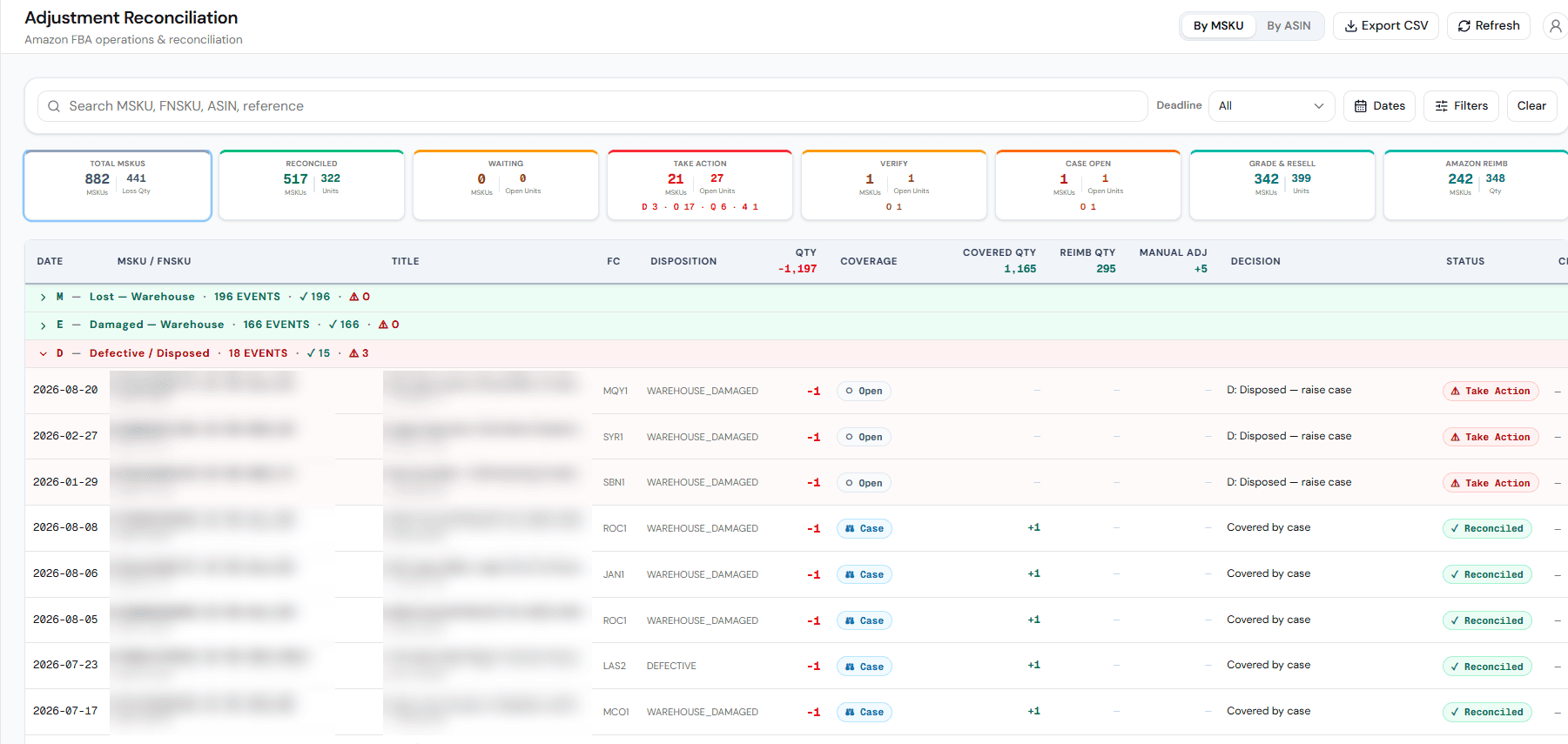Click checkmark count 166 in Damaged group

[344, 325]
